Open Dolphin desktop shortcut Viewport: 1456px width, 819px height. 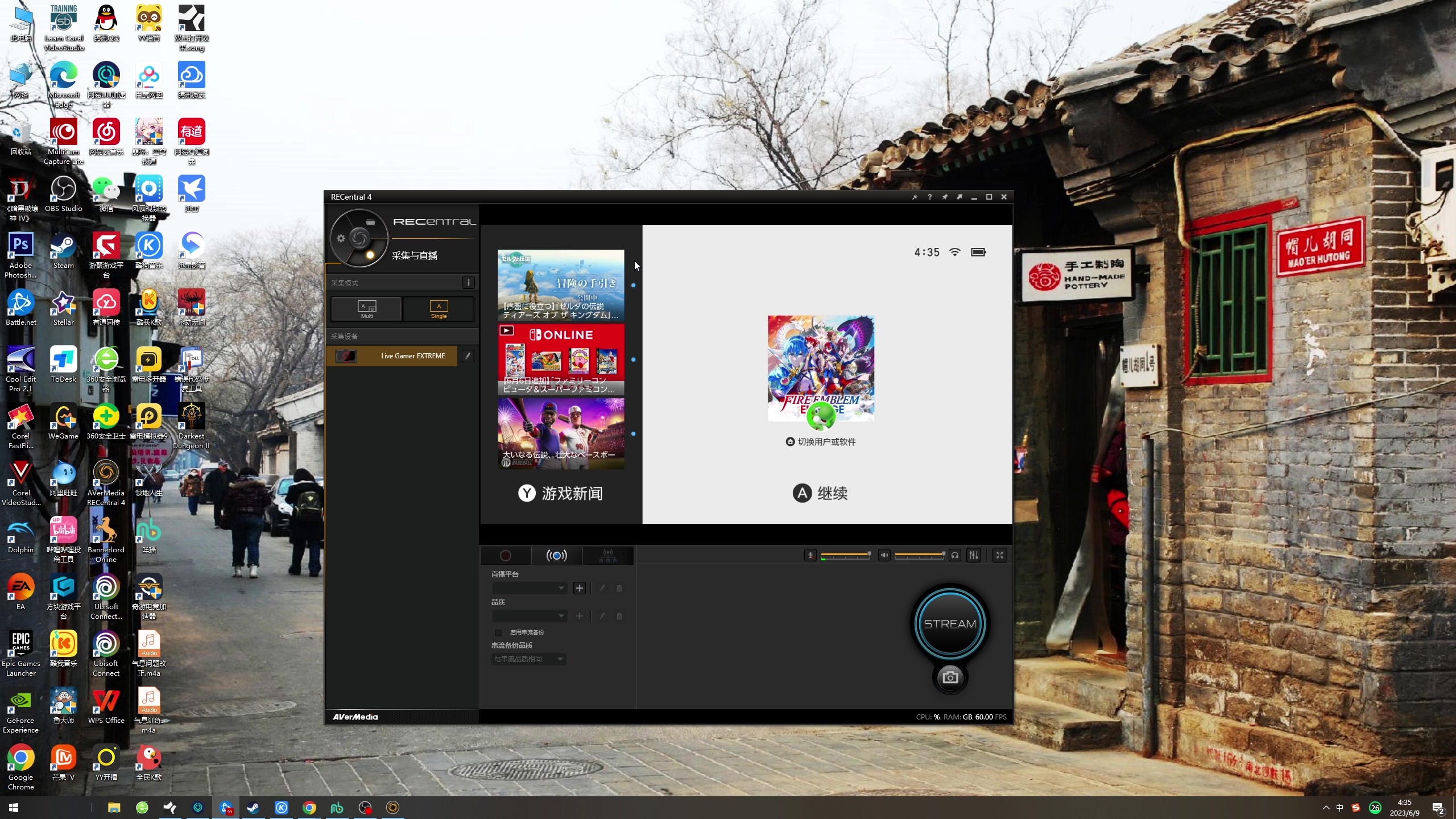pos(20,536)
